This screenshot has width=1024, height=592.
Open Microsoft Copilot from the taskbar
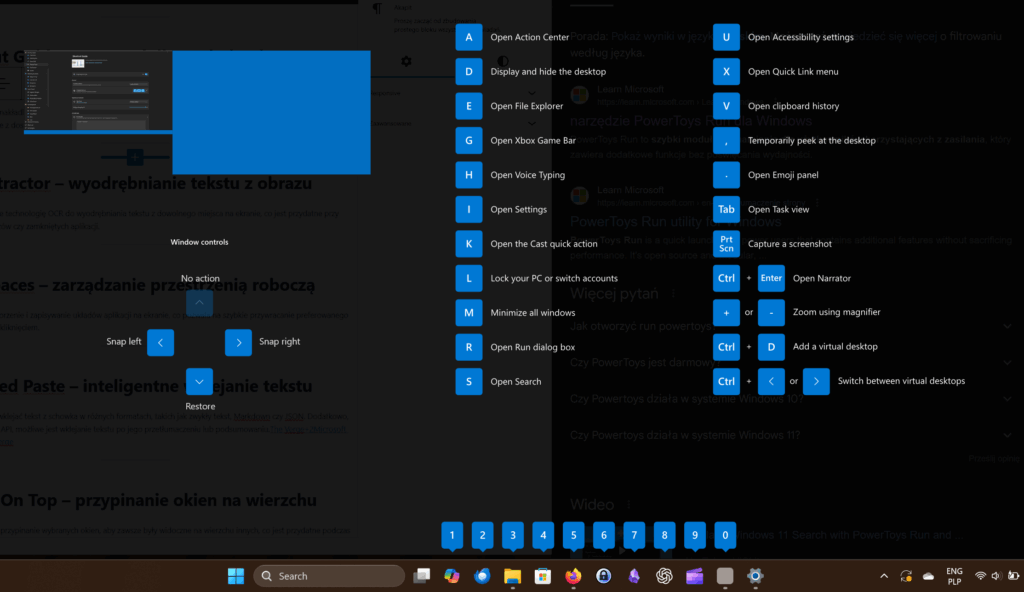pyautogui.click(x=452, y=576)
